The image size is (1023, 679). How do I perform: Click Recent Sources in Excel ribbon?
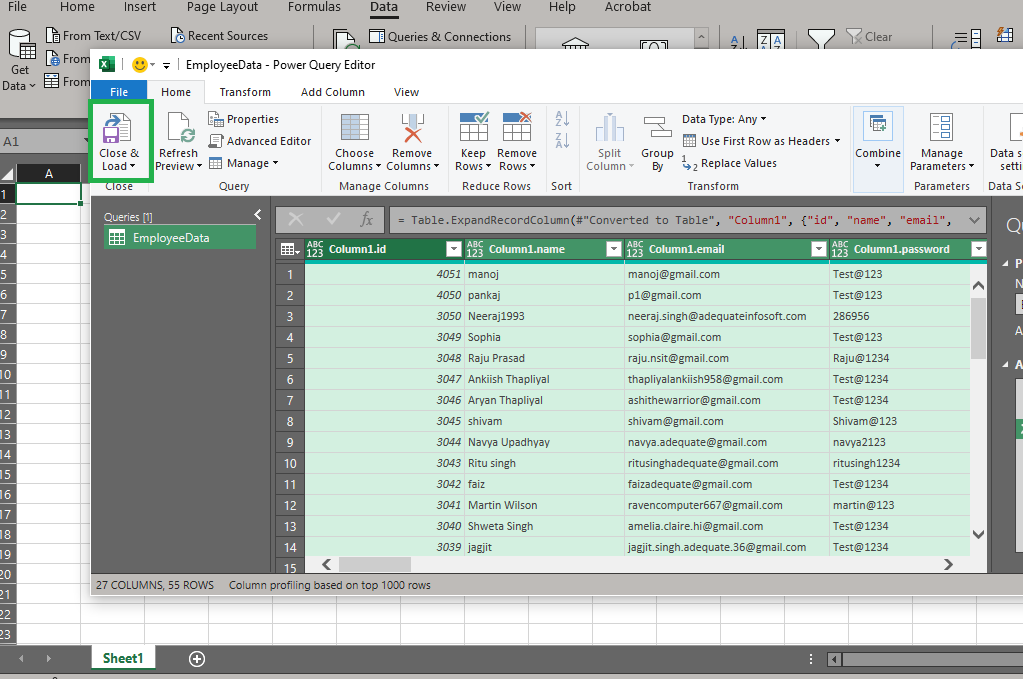pyautogui.click(x=219, y=36)
